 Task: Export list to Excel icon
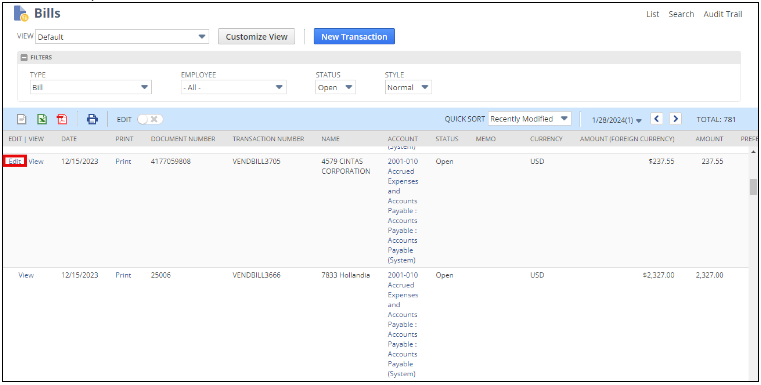(x=42, y=119)
